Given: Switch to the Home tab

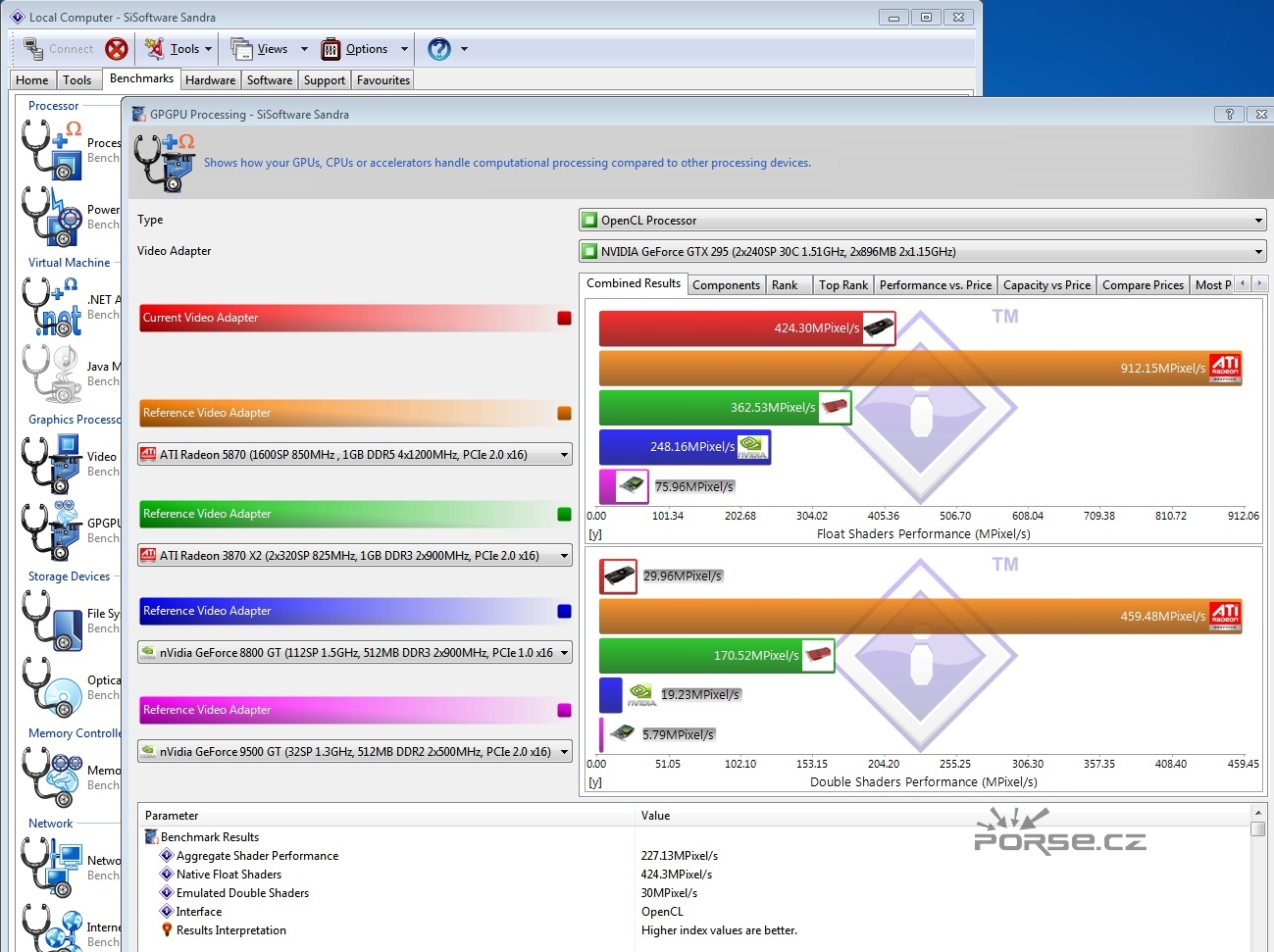Looking at the screenshot, I should [x=32, y=80].
